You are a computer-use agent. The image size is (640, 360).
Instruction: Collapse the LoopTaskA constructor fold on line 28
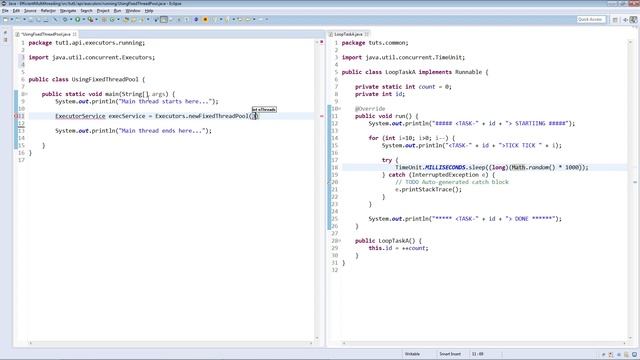[340, 241]
